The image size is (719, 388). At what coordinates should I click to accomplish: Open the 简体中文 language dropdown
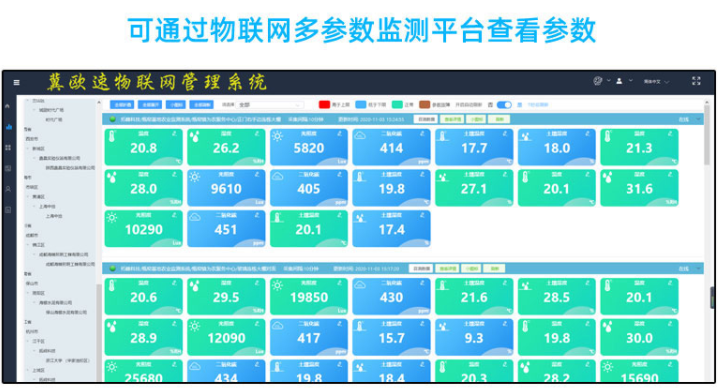click(x=656, y=82)
